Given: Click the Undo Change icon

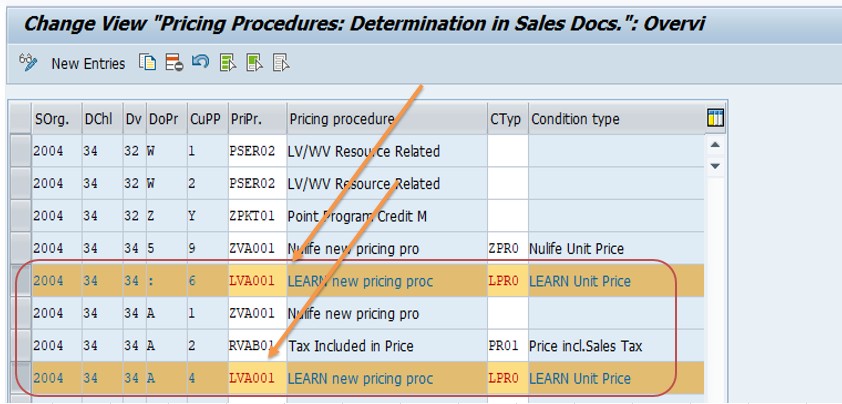Looking at the screenshot, I should (200, 63).
